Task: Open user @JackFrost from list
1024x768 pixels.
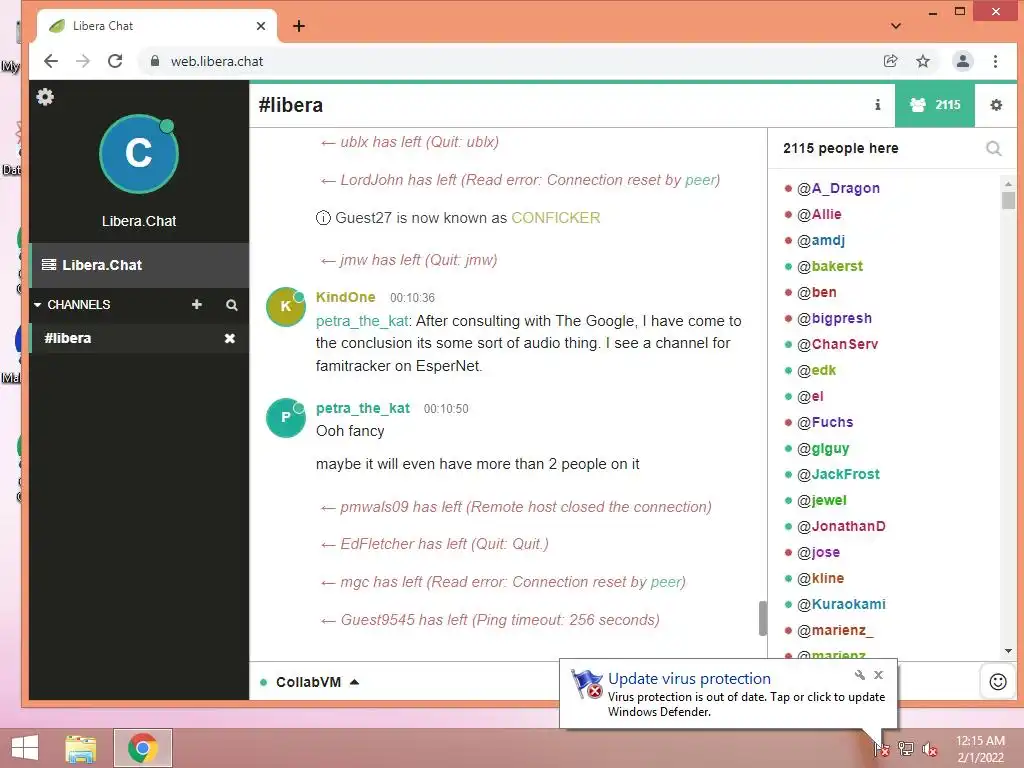Action: pyautogui.click(x=838, y=474)
